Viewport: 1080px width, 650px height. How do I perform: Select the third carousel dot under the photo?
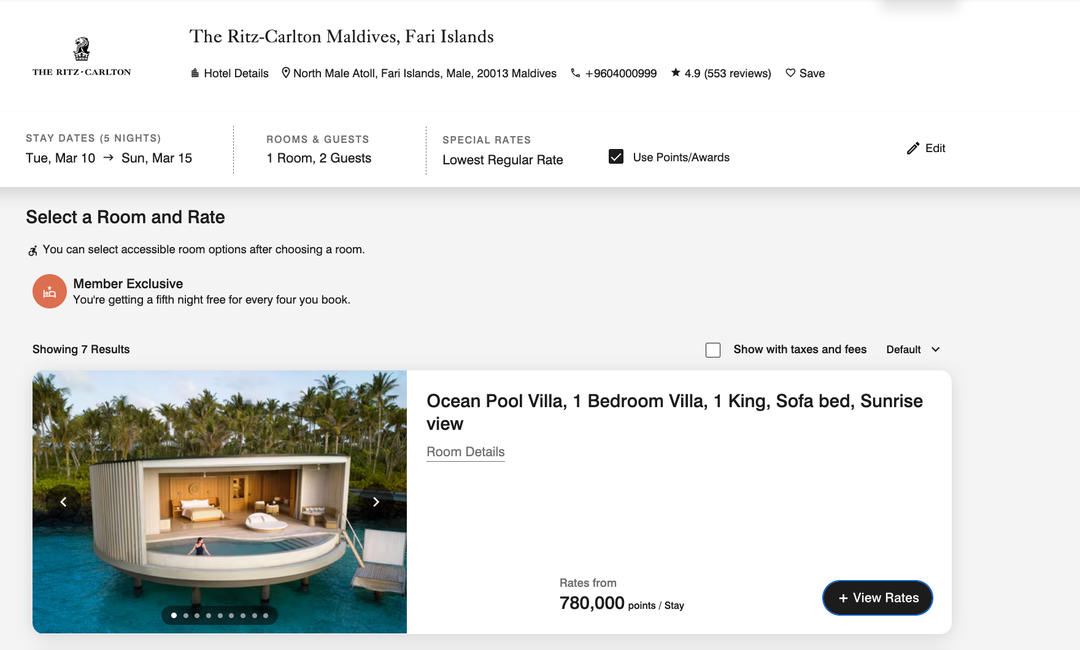tap(196, 616)
